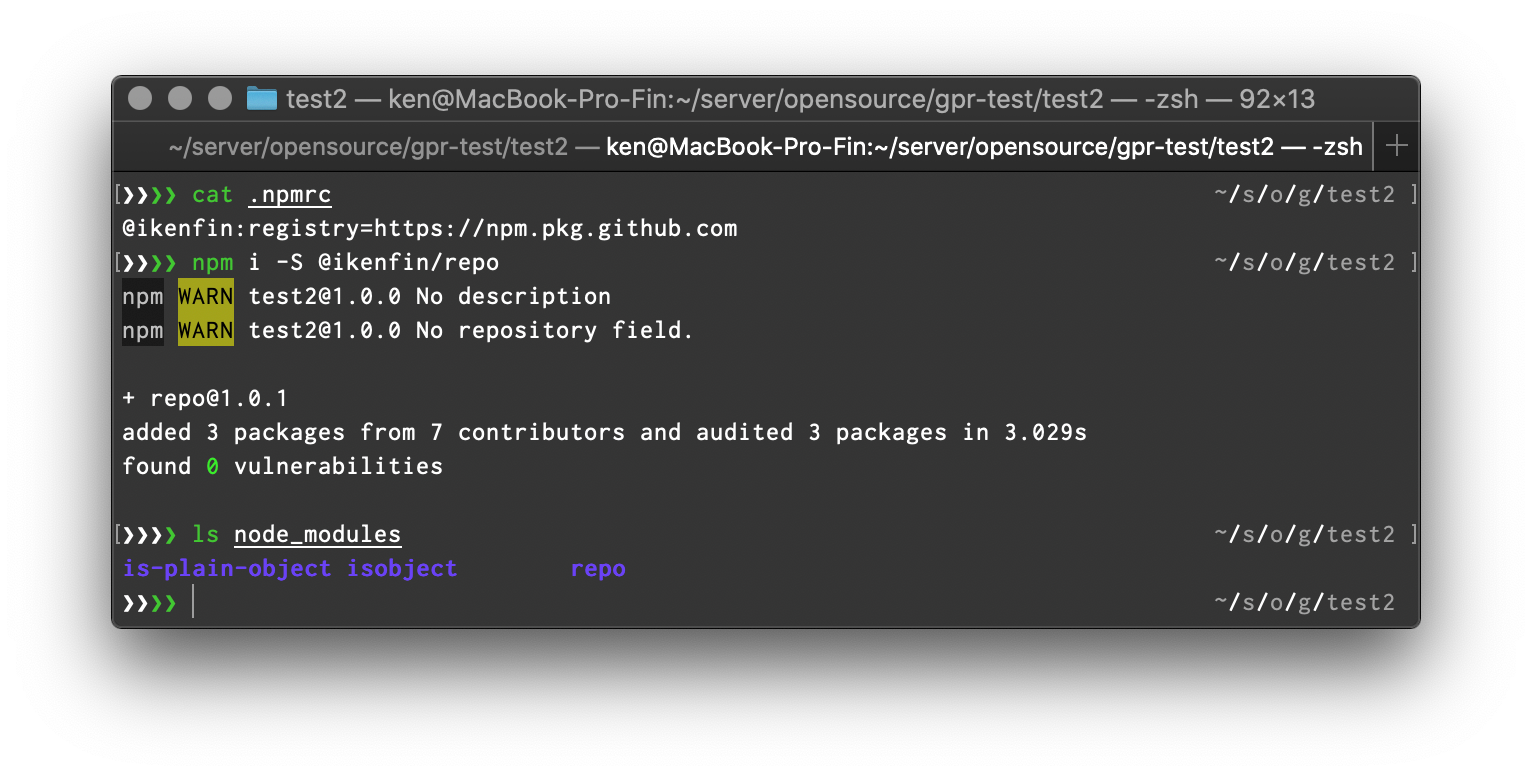Click the window title text in title bar
Viewport: 1532px width, 776px height.
pos(800,98)
